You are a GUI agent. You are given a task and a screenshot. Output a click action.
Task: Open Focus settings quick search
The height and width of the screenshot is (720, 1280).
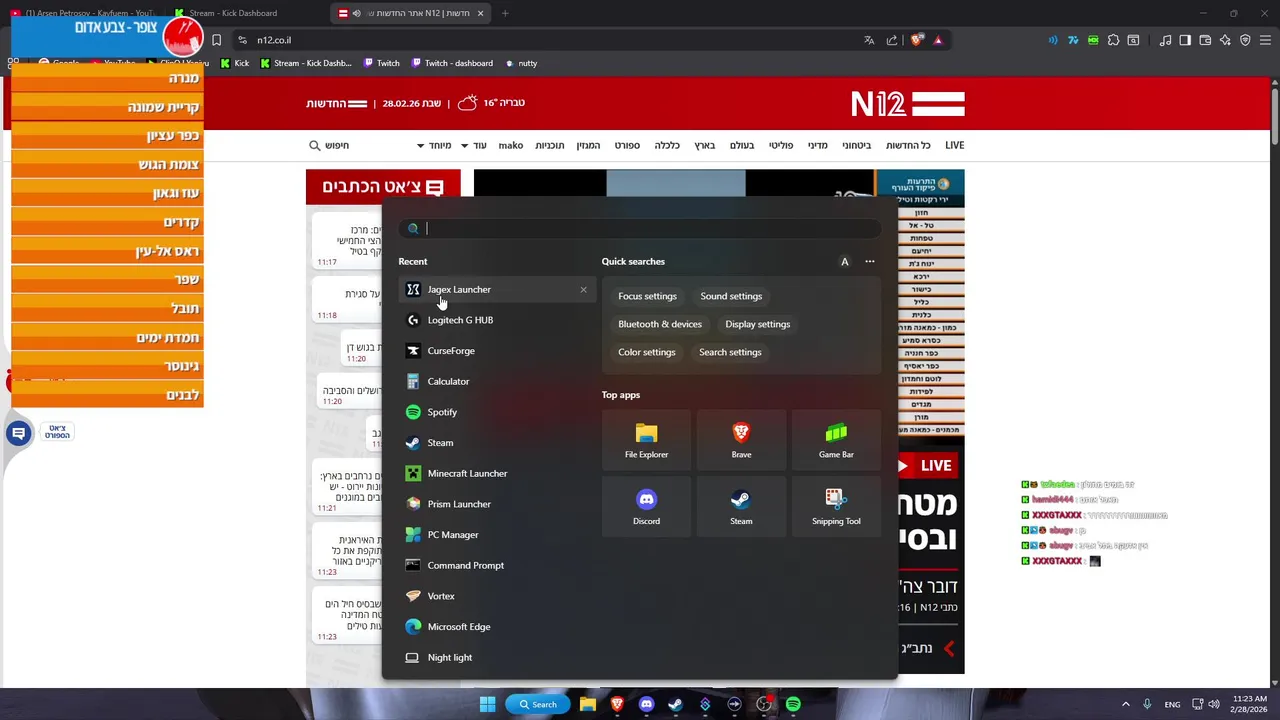click(x=647, y=296)
